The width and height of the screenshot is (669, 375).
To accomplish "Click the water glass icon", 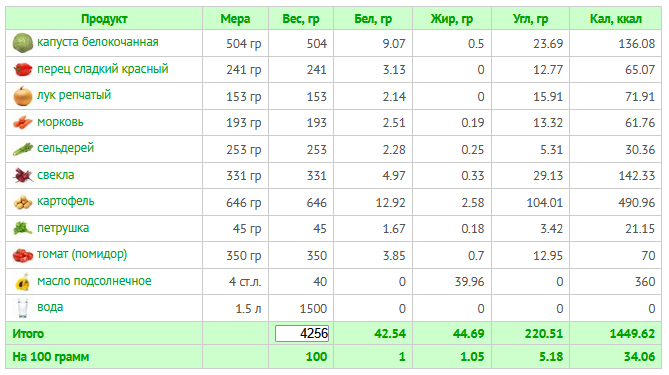I will pos(23,308).
